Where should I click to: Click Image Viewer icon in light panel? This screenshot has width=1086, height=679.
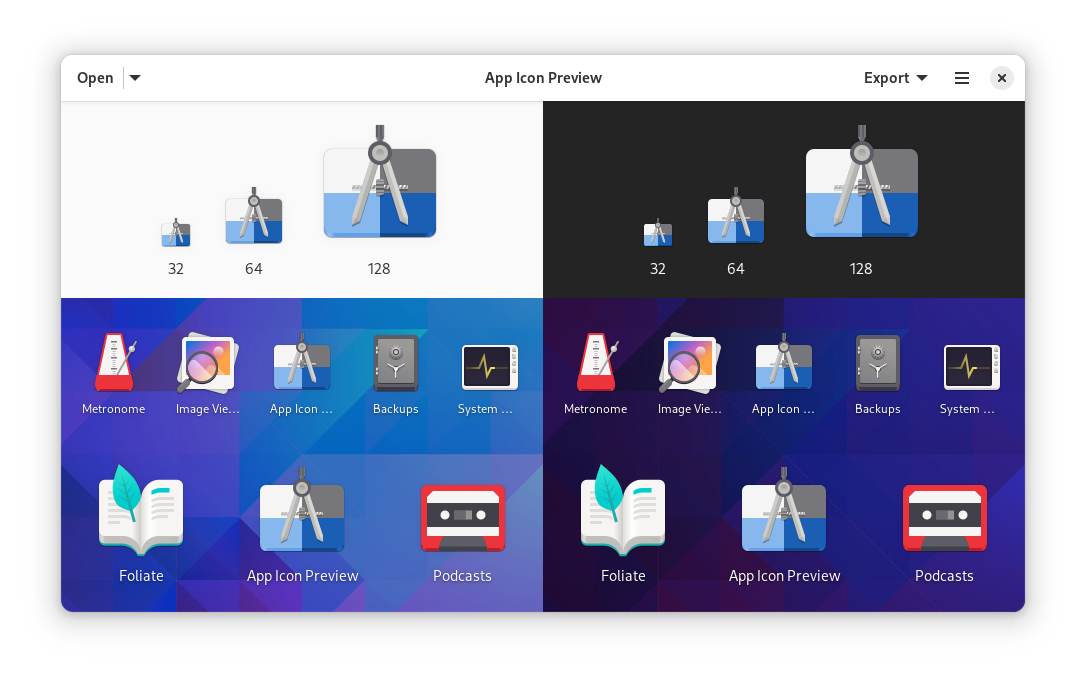(207, 364)
